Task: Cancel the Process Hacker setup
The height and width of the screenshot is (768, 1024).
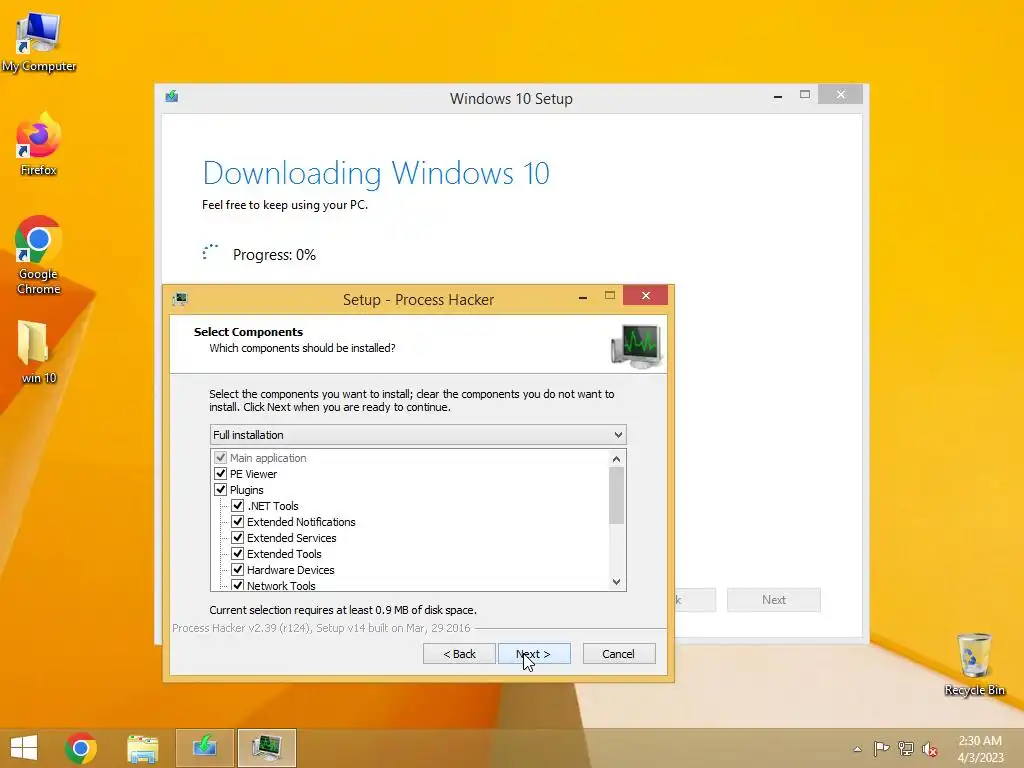Action: click(618, 654)
